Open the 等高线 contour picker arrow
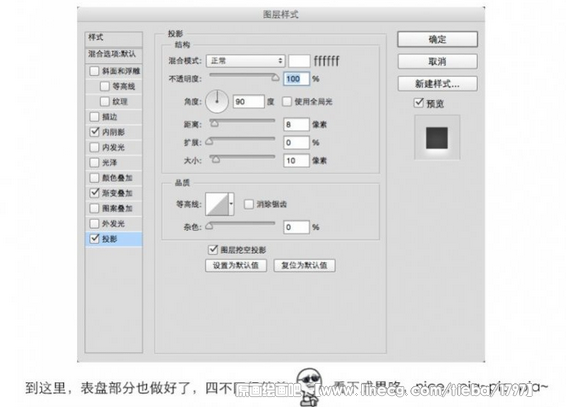Viewport: 566px width, 407px height. pos(231,204)
